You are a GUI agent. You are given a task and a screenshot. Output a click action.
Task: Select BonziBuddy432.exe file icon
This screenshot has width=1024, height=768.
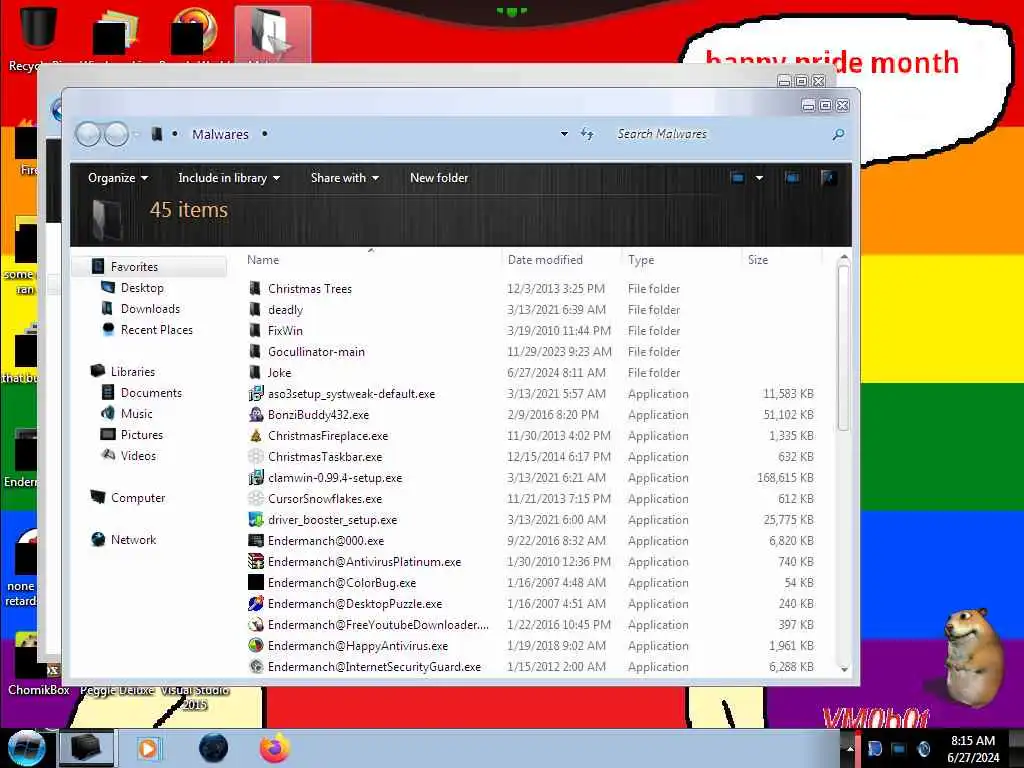(256, 415)
